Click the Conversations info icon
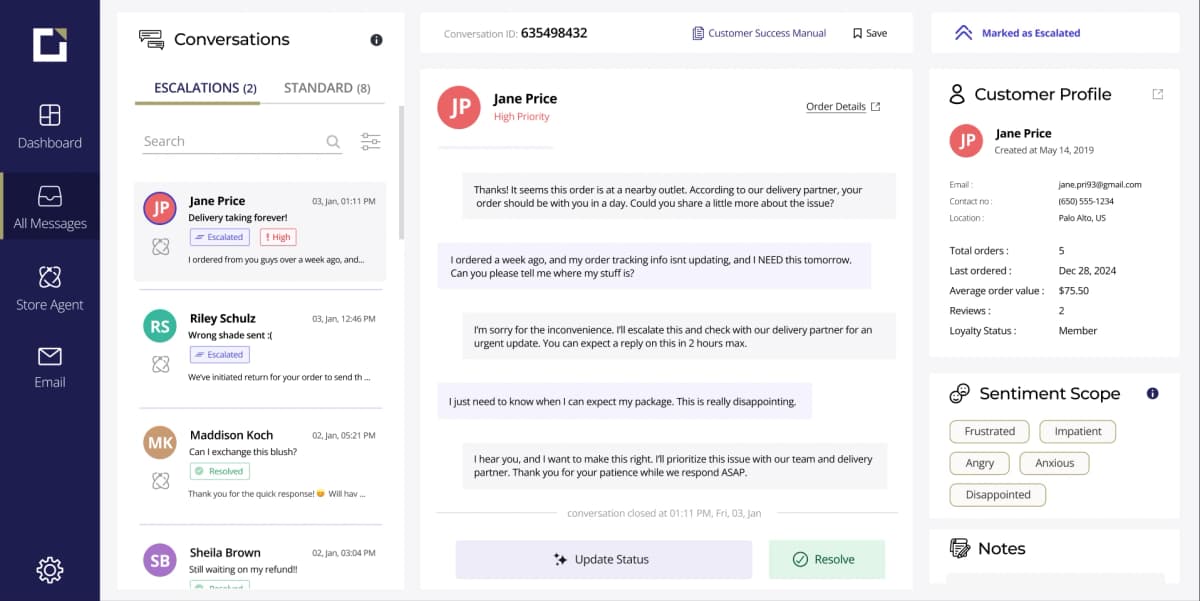Screen dimensions: 1200x601 pyautogui.click(x=376, y=40)
